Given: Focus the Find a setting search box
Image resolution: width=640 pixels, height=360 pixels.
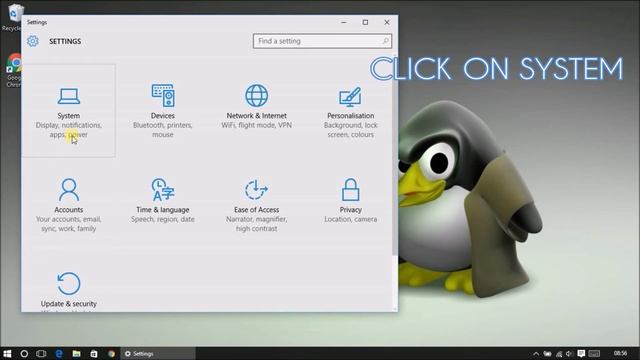Looking at the screenshot, I should click(322, 41).
